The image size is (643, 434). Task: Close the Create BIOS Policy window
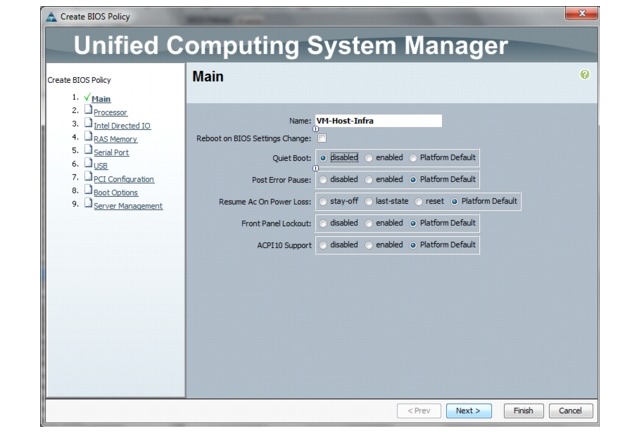(x=581, y=13)
